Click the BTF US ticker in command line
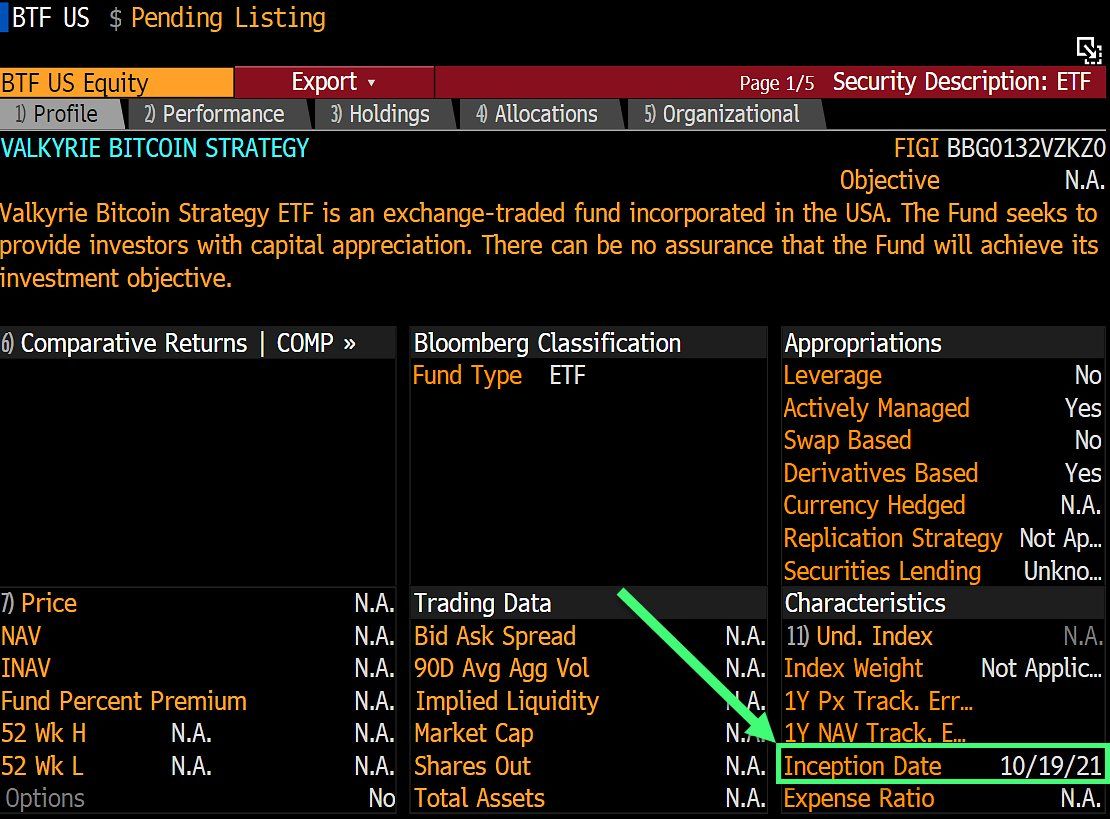The width and height of the screenshot is (1110, 819). coord(50,17)
